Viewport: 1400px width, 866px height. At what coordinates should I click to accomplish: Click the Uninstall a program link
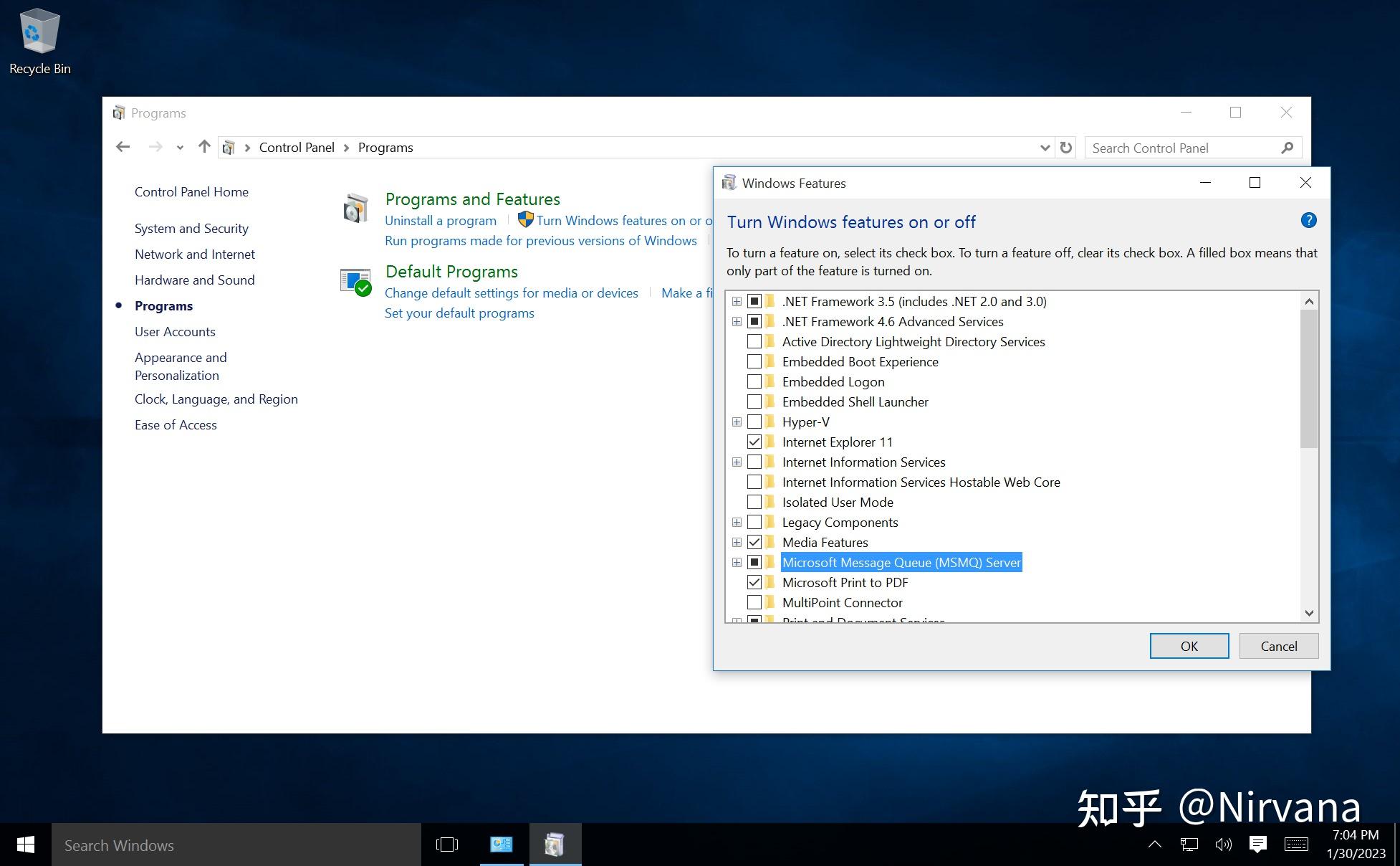pos(440,220)
